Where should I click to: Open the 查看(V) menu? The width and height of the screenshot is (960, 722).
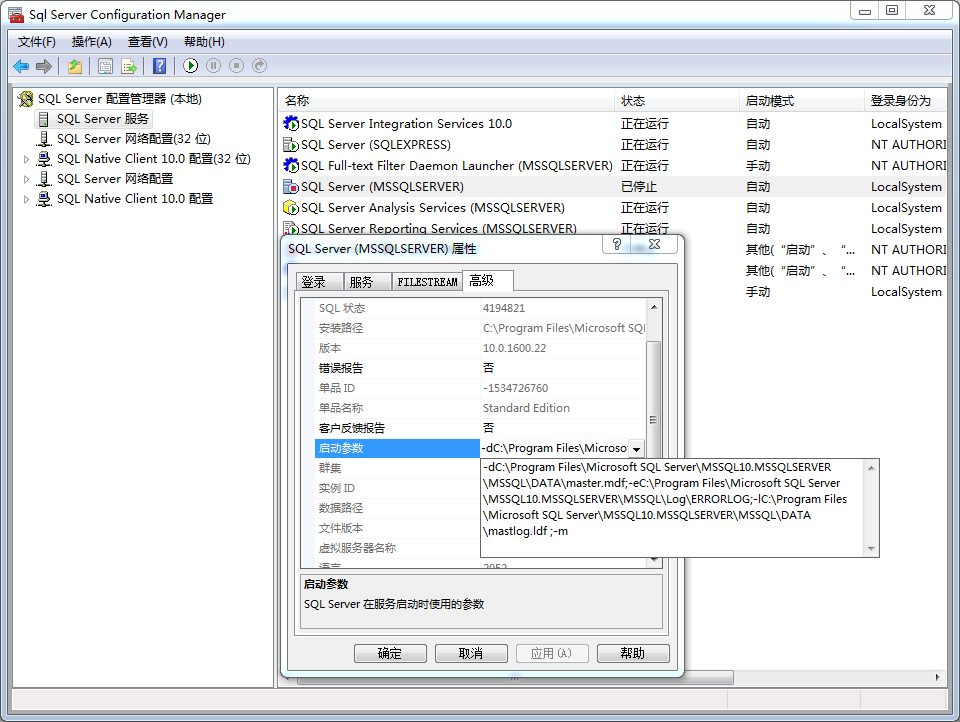pos(148,42)
